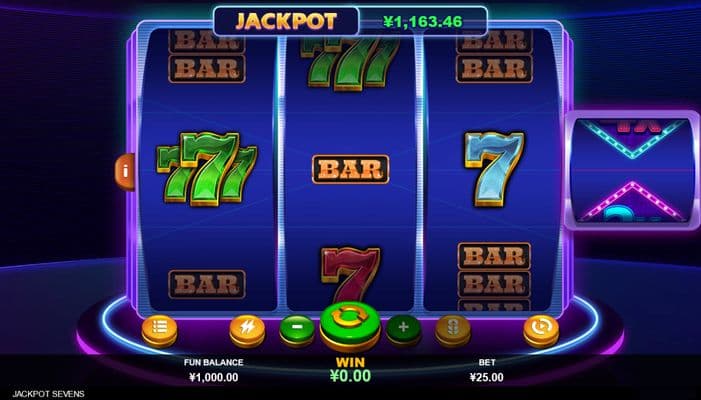Select the blue 7 on right reel
Image resolution: width=701 pixels, height=400 pixels.
coord(494,169)
